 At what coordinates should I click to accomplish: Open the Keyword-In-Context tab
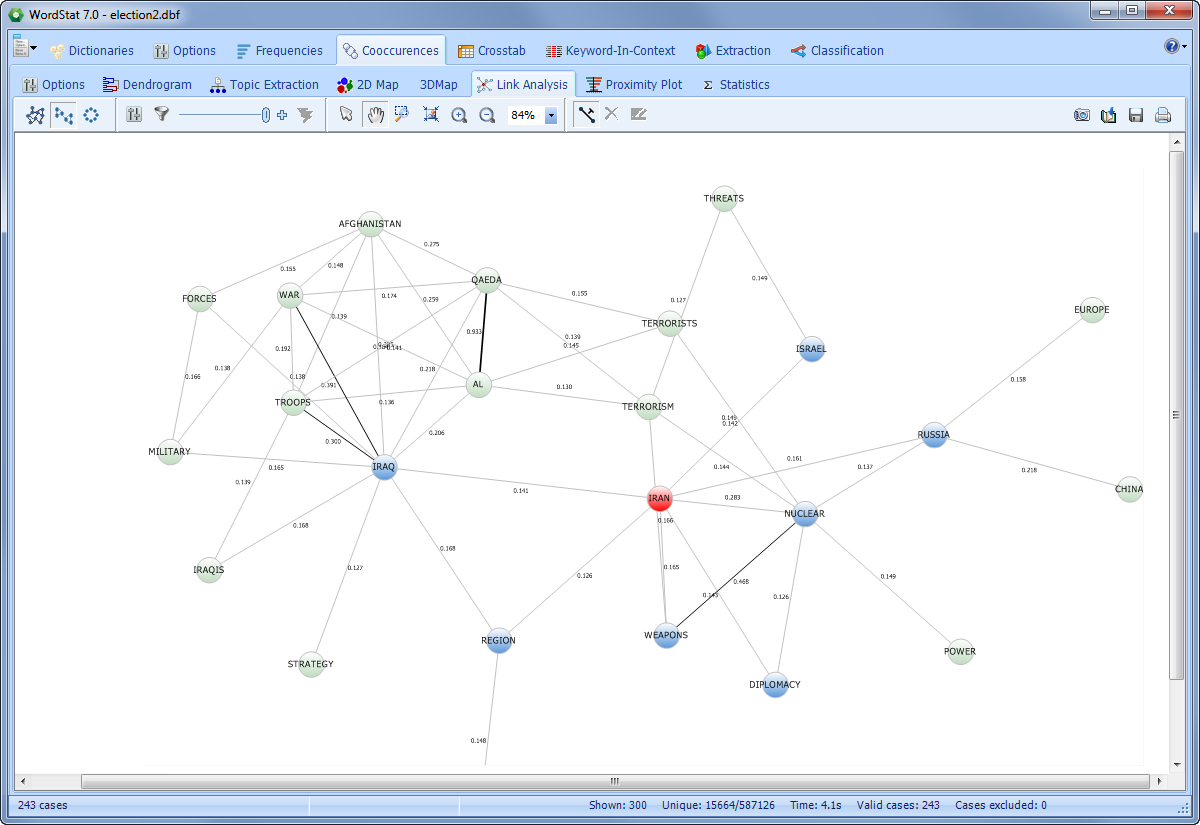(610, 51)
